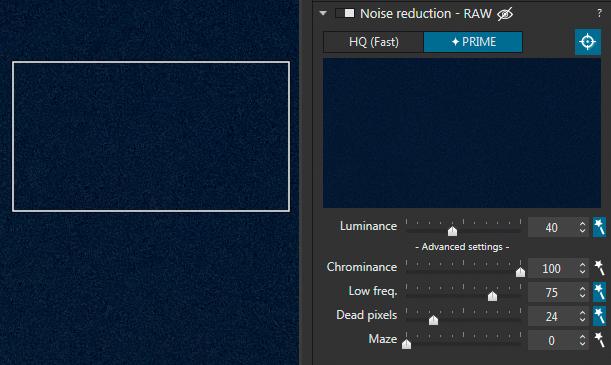Screen dimensions: 611x365
Task: Click the crossed-eye hidden preview icon
Action: point(505,14)
